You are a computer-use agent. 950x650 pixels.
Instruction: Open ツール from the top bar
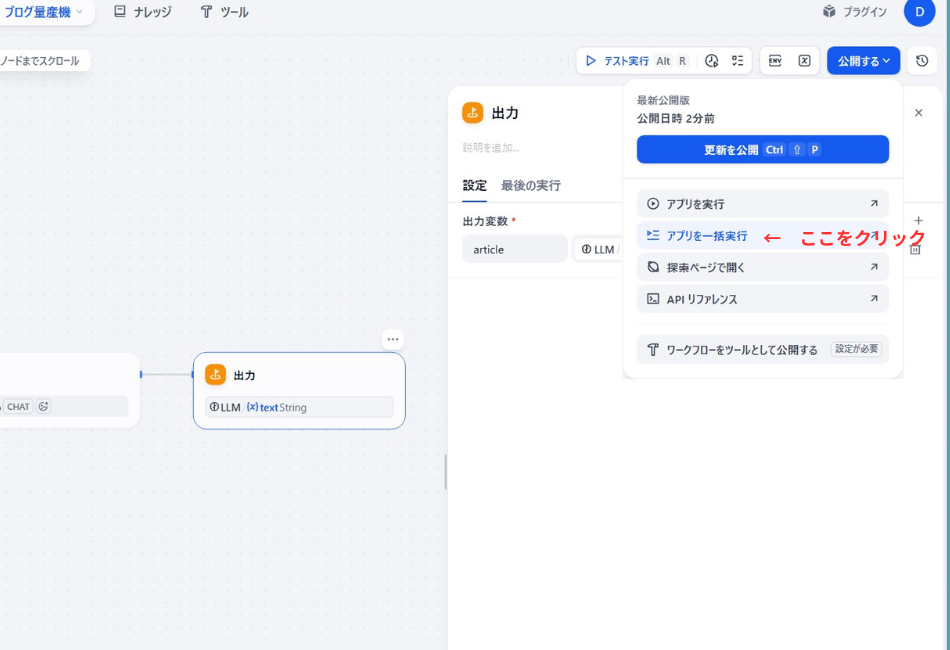point(225,13)
